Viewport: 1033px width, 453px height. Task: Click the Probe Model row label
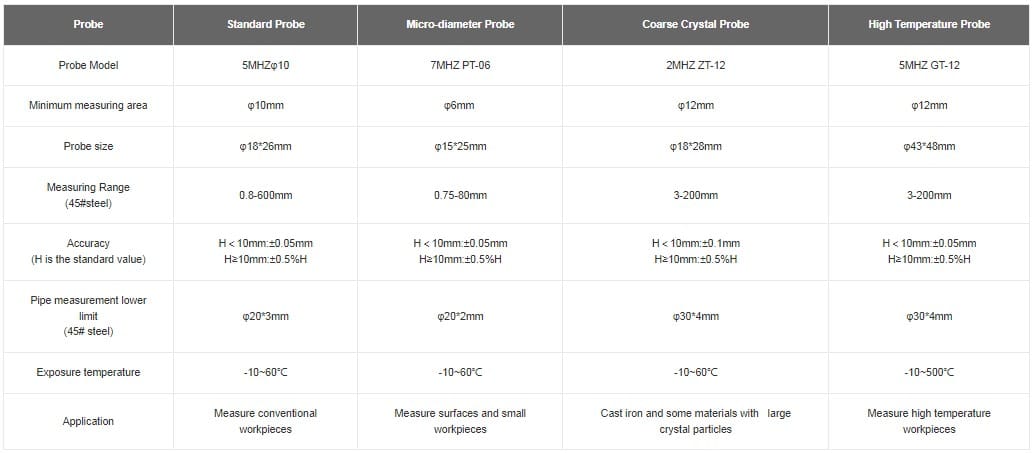click(x=88, y=65)
